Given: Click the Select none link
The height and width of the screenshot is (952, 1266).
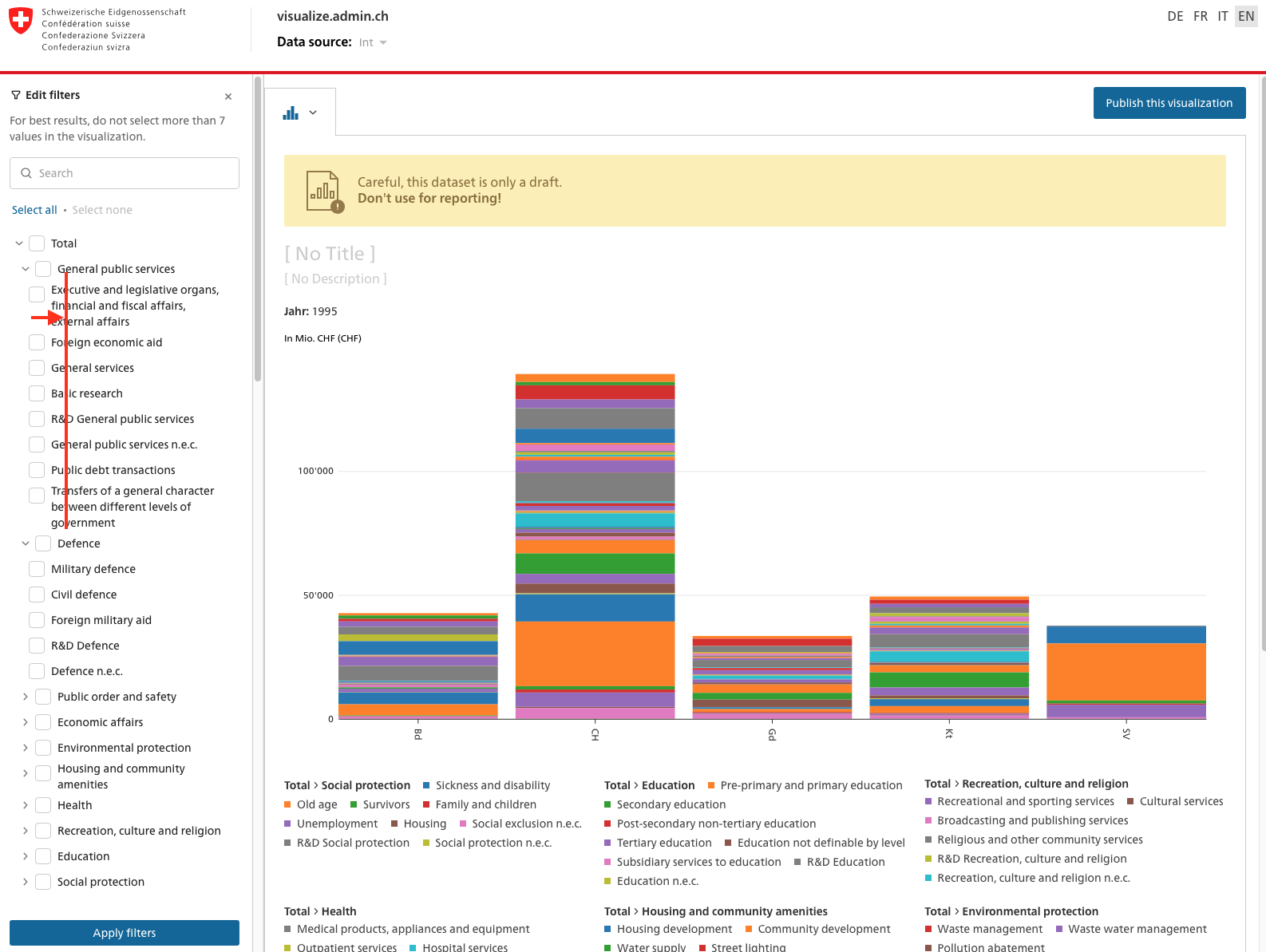Looking at the screenshot, I should pos(102,210).
